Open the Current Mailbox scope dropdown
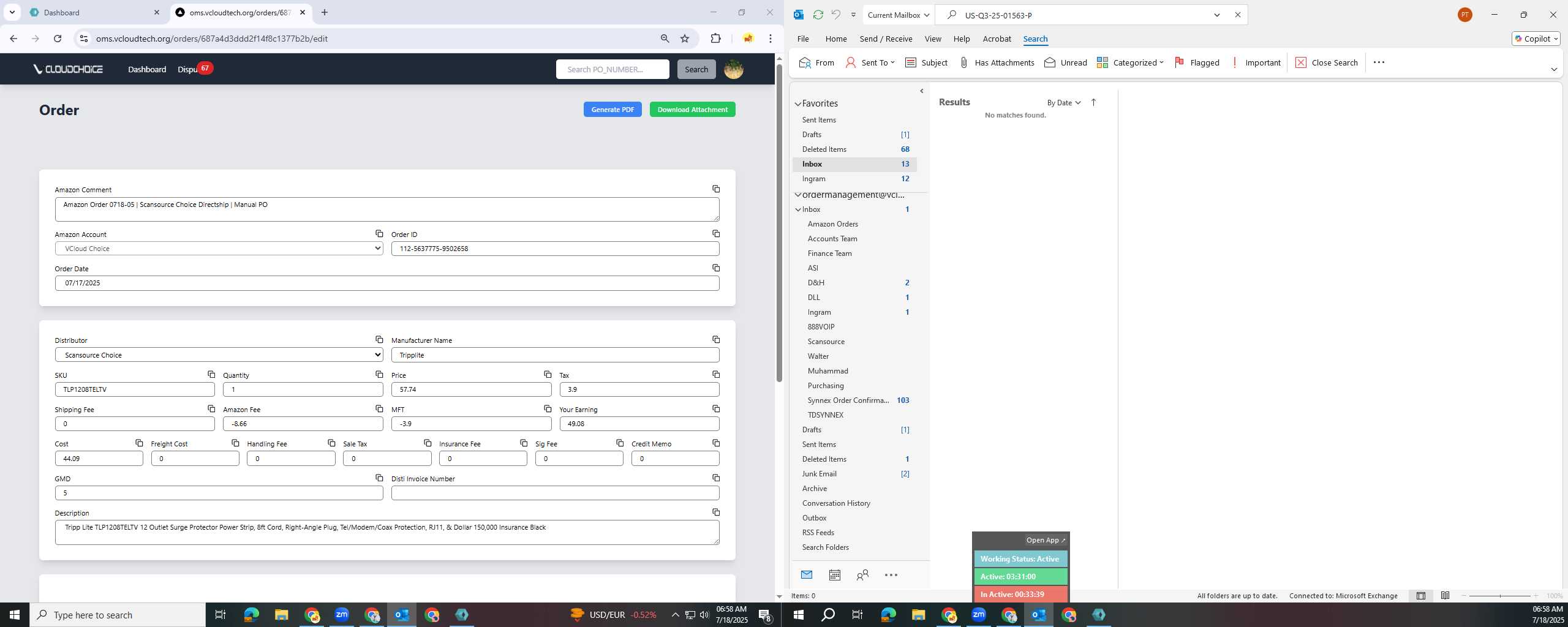1568x627 pixels. pyautogui.click(x=899, y=15)
